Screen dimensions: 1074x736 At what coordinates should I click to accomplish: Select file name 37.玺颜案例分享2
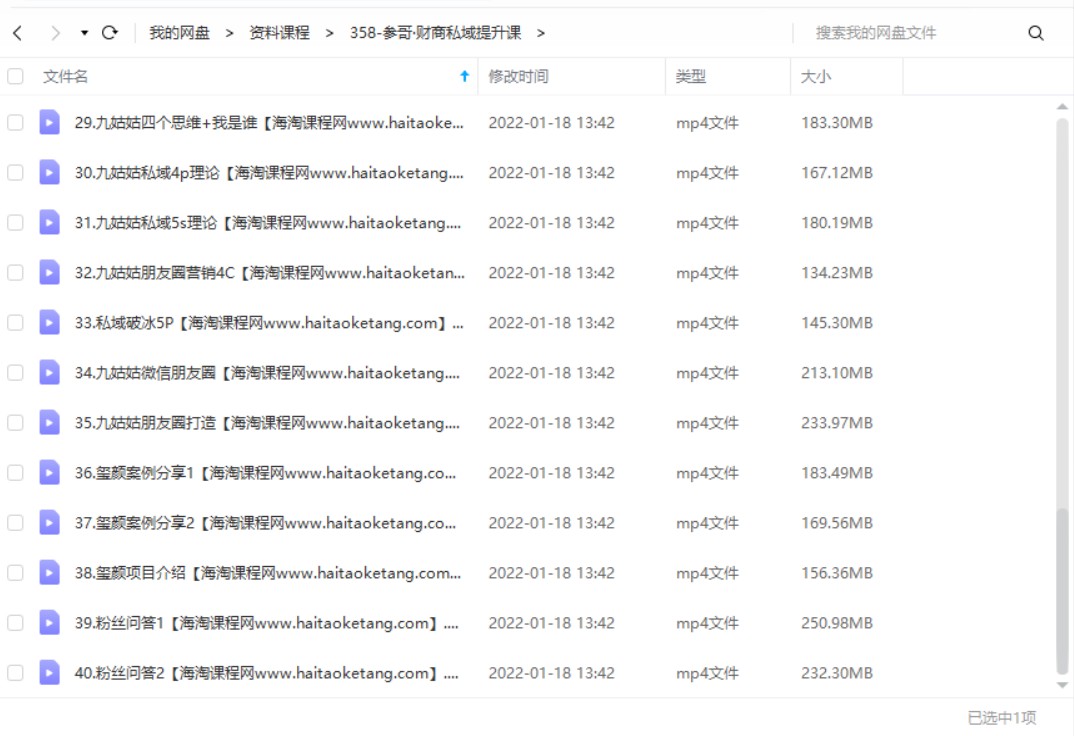coord(266,522)
